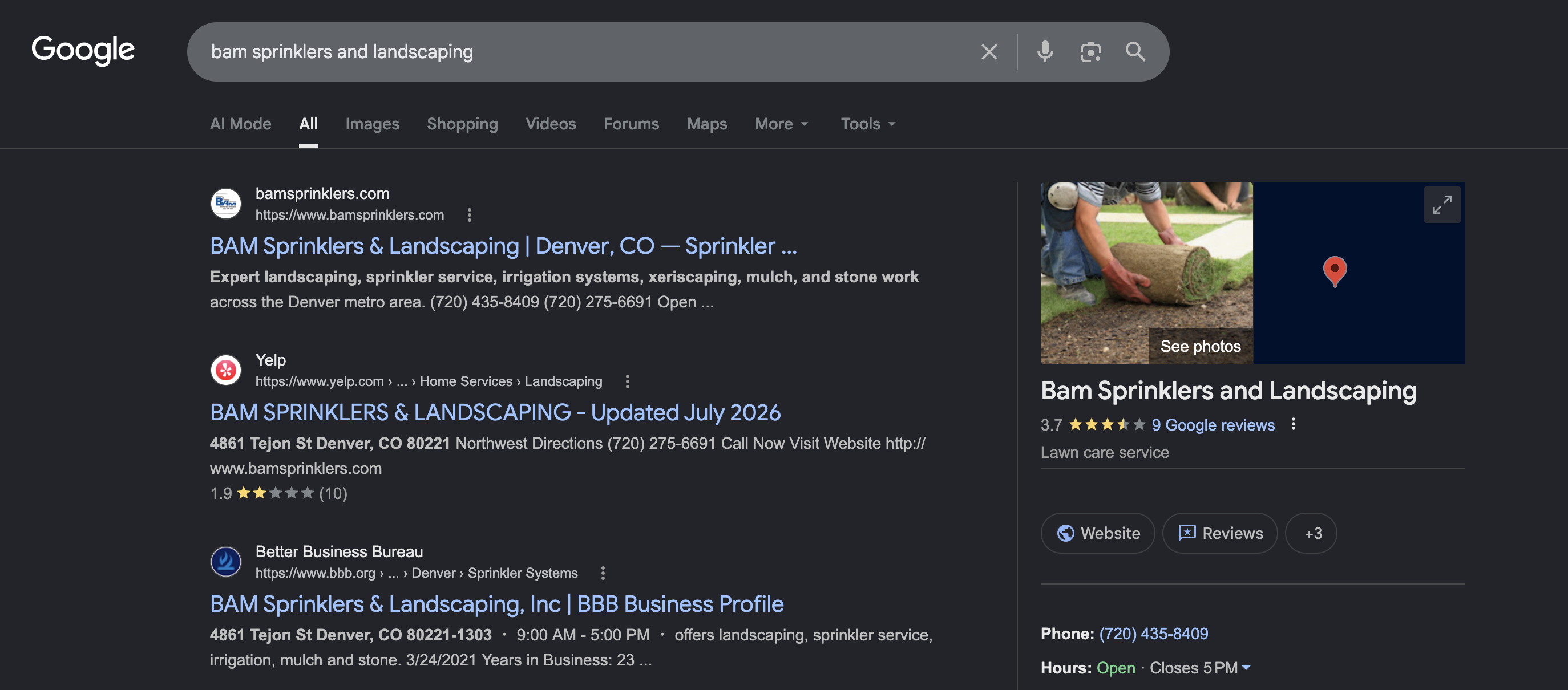This screenshot has width=1568, height=690.
Task: Open Yelp BAM SPRINKLERS & LANDSCAPING result
Action: tap(495, 412)
